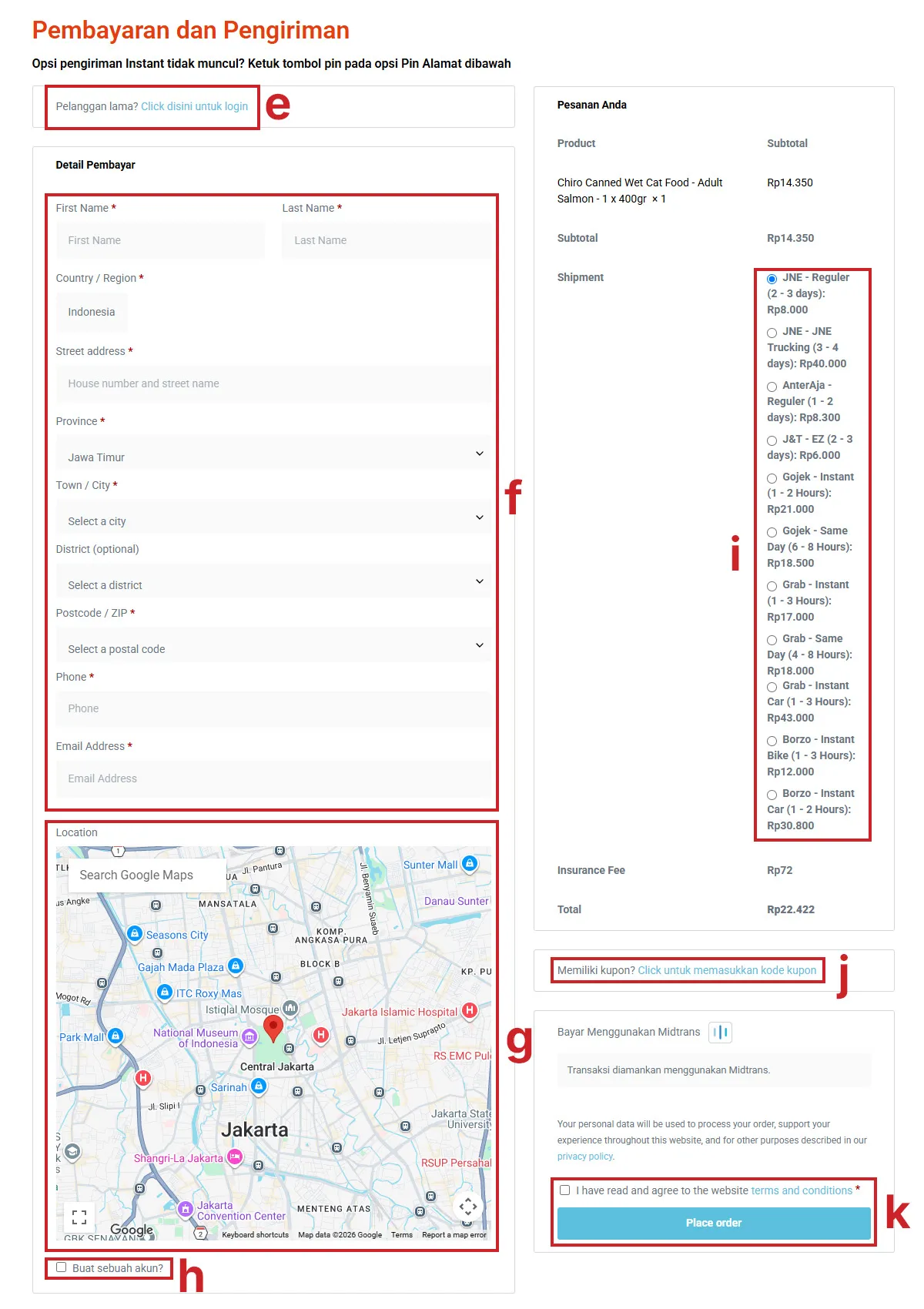Click the Email Address input field
924x1309 pixels.
pyautogui.click(x=273, y=778)
